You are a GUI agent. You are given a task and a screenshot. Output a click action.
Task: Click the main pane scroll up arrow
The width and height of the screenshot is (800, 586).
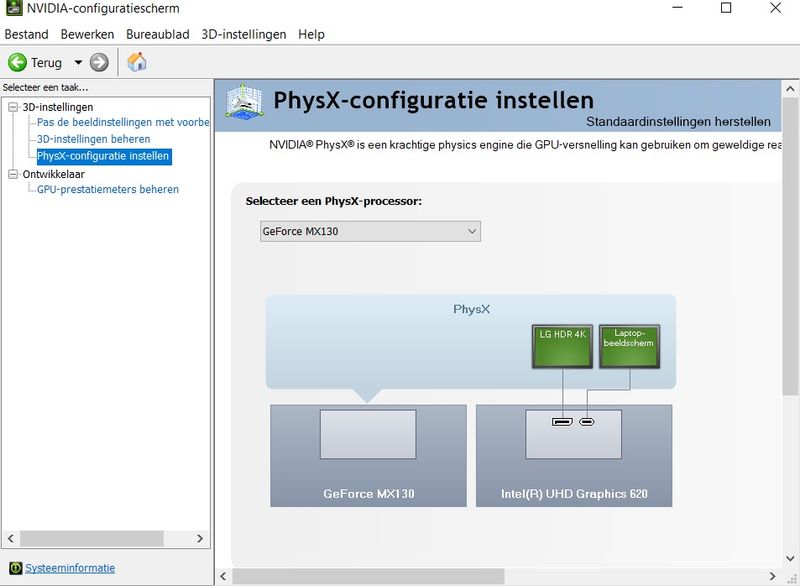(x=790, y=89)
